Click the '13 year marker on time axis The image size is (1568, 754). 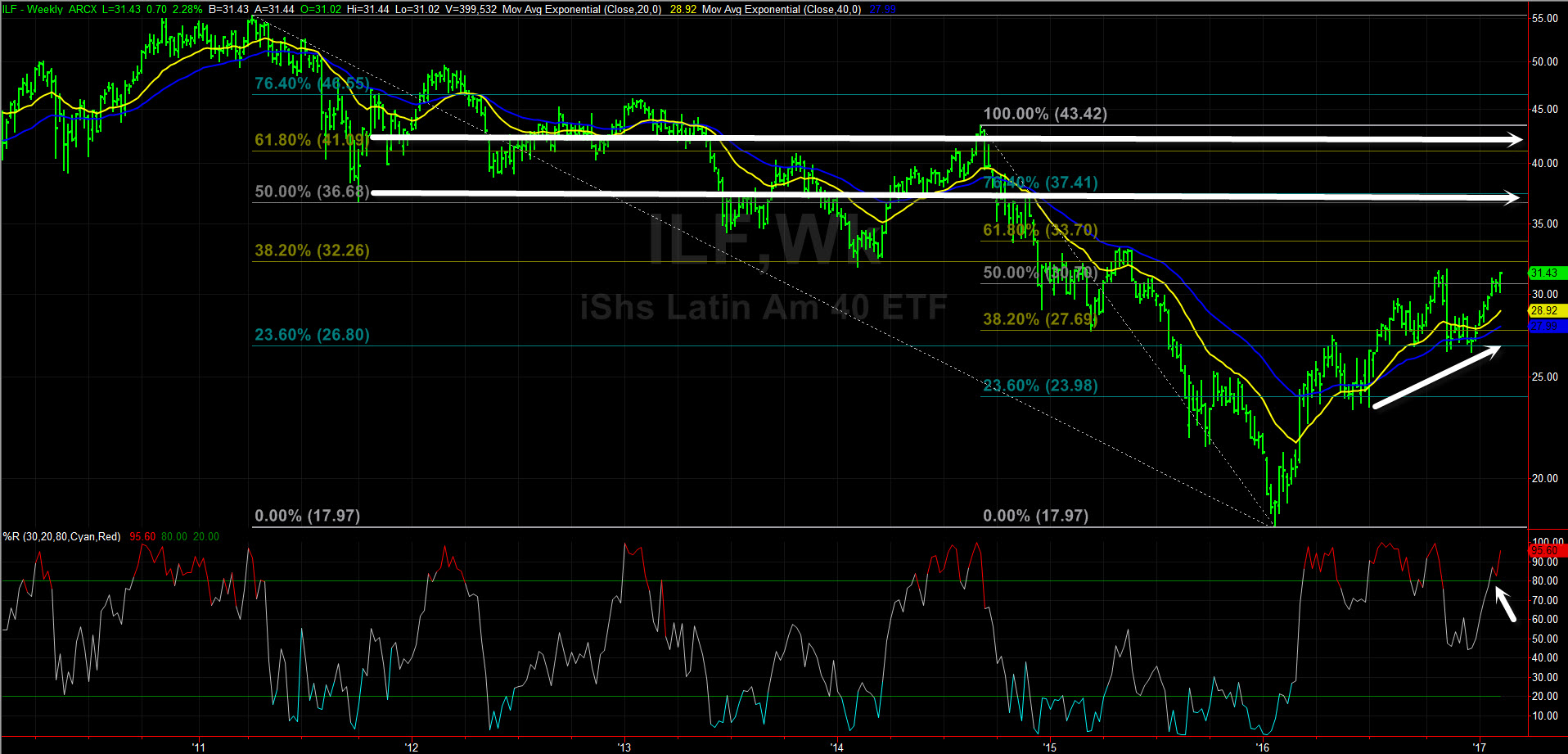point(624,747)
